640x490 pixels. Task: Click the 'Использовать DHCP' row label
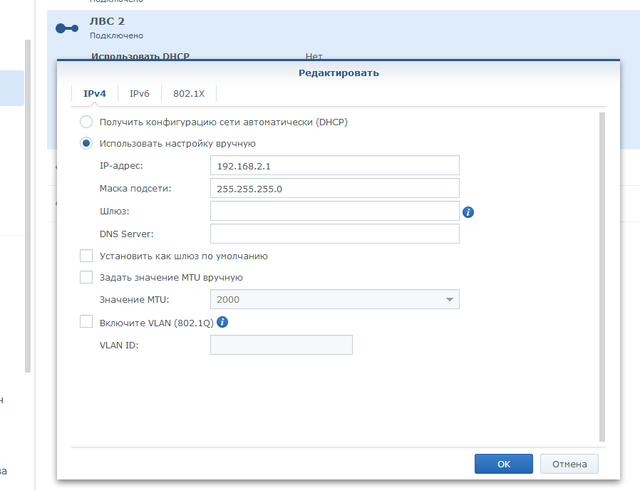click(x=140, y=56)
